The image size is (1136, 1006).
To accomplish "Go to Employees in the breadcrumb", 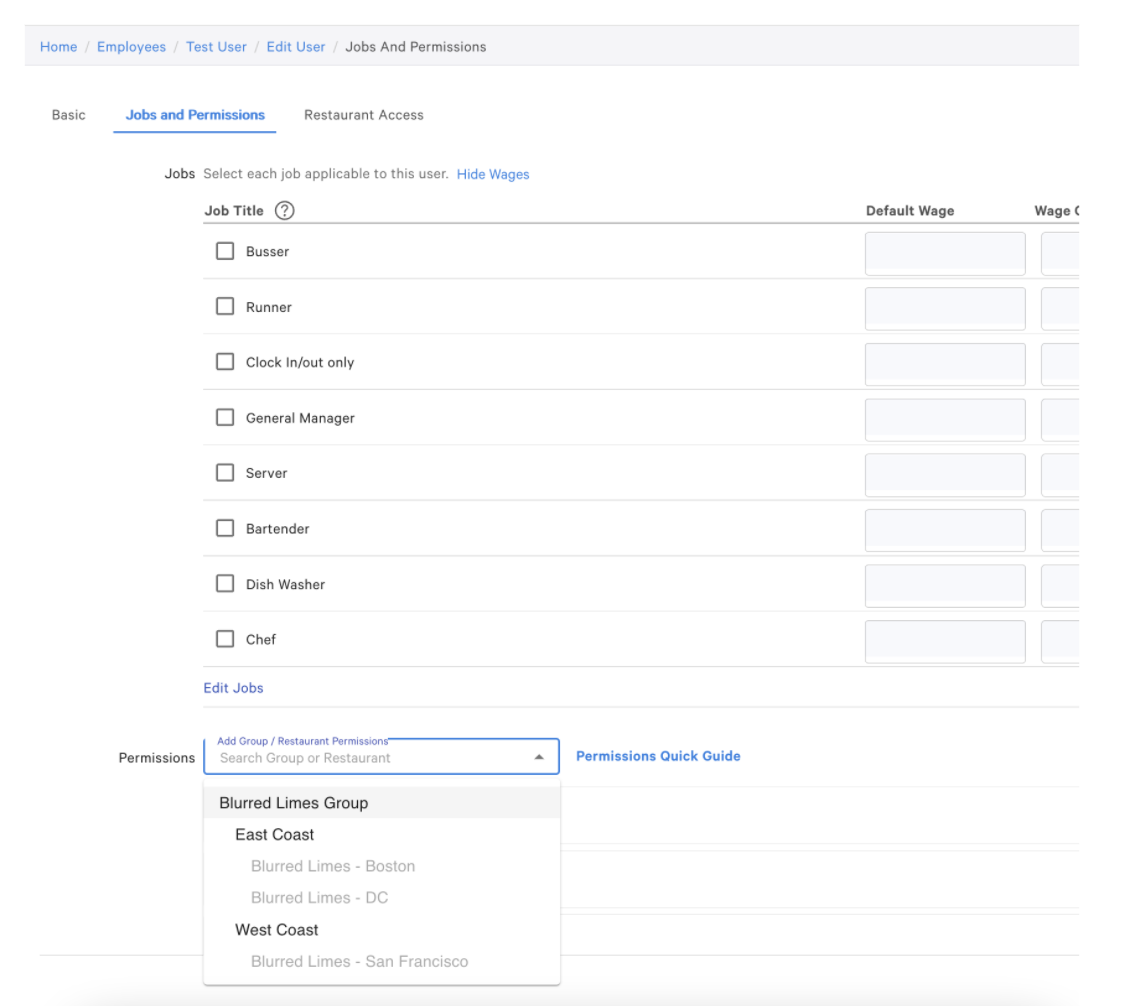I will click(131, 47).
